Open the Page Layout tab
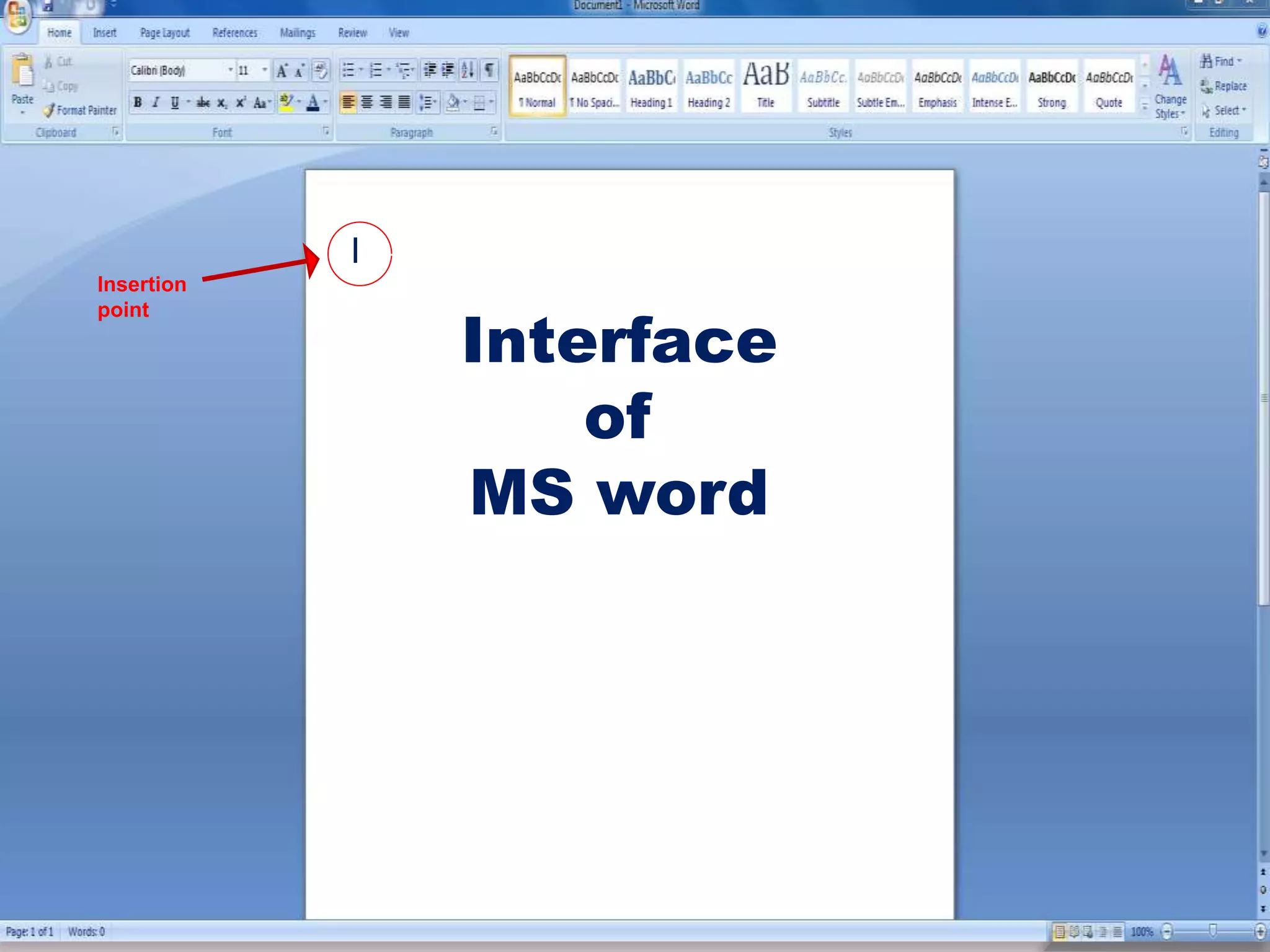The height and width of the screenshot is (952, 1270). (165, 33)
